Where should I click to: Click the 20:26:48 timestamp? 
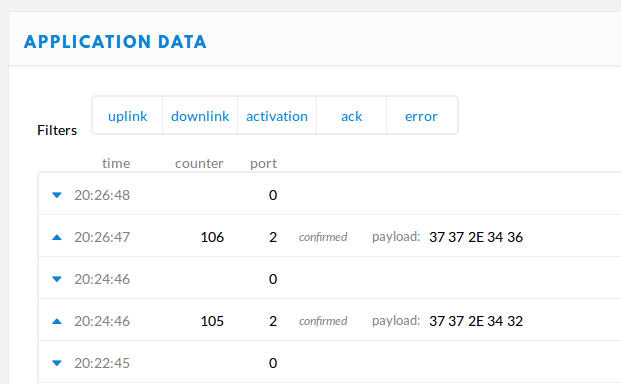pyautogui.click(x=102, y=195)
